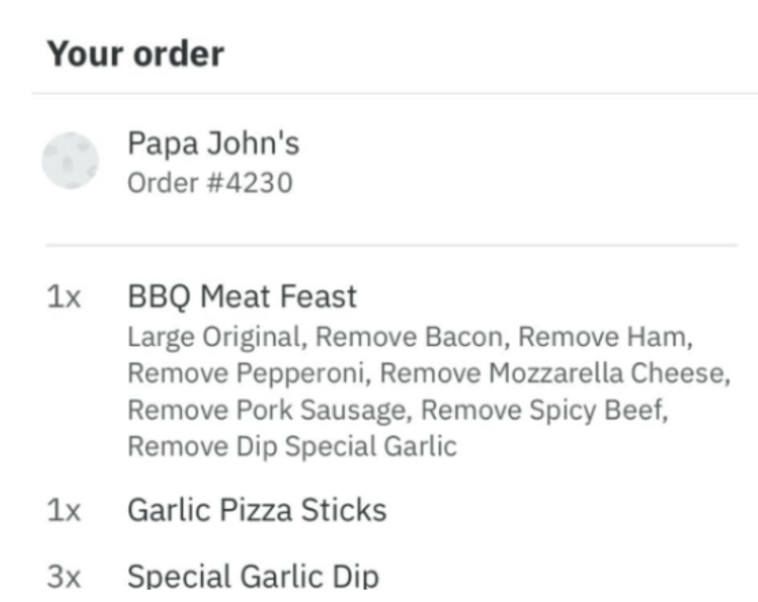The height and width of the screenshot is (602, 758).
Task: Click the divider line under Your order
Action: pyautogui.click(x=394, y=94)
